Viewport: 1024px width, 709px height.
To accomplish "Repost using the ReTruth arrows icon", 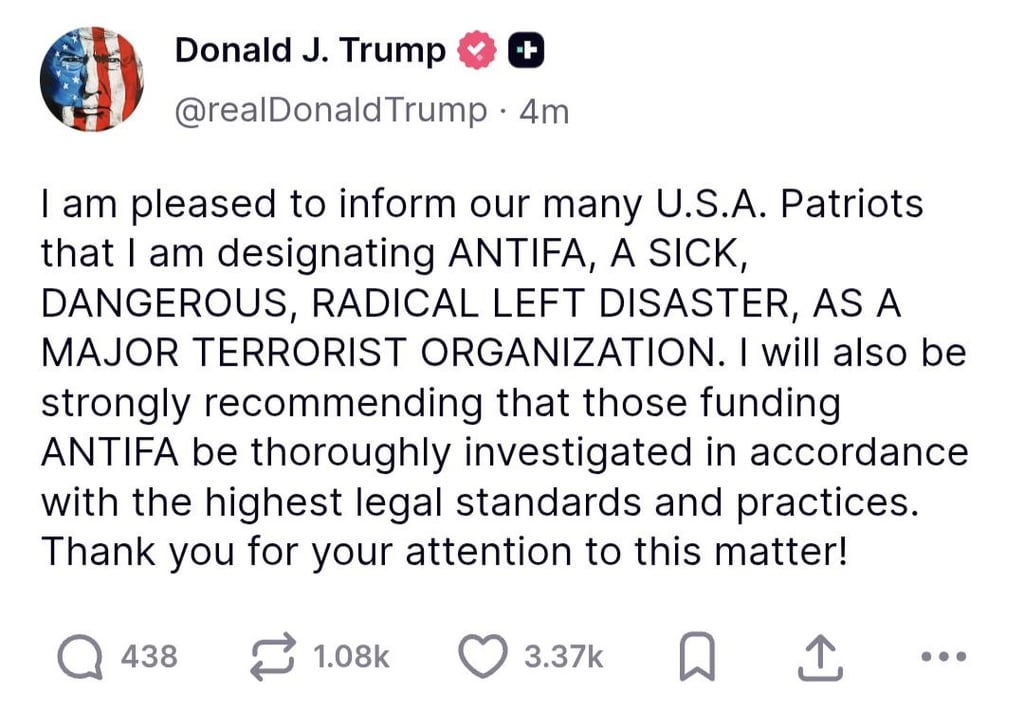I will (273, 657).
